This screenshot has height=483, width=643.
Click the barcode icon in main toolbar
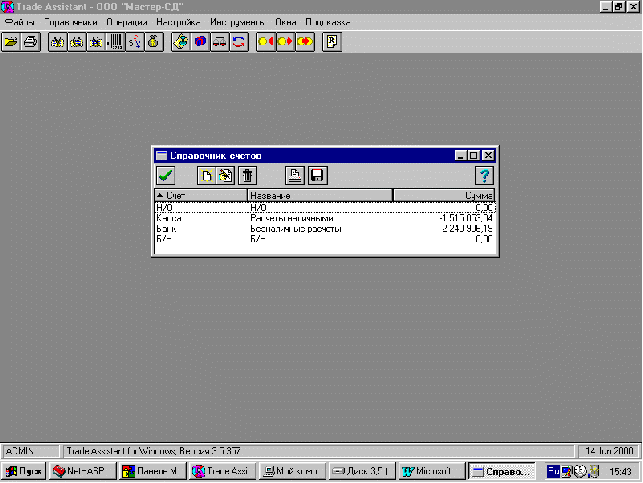115,41
